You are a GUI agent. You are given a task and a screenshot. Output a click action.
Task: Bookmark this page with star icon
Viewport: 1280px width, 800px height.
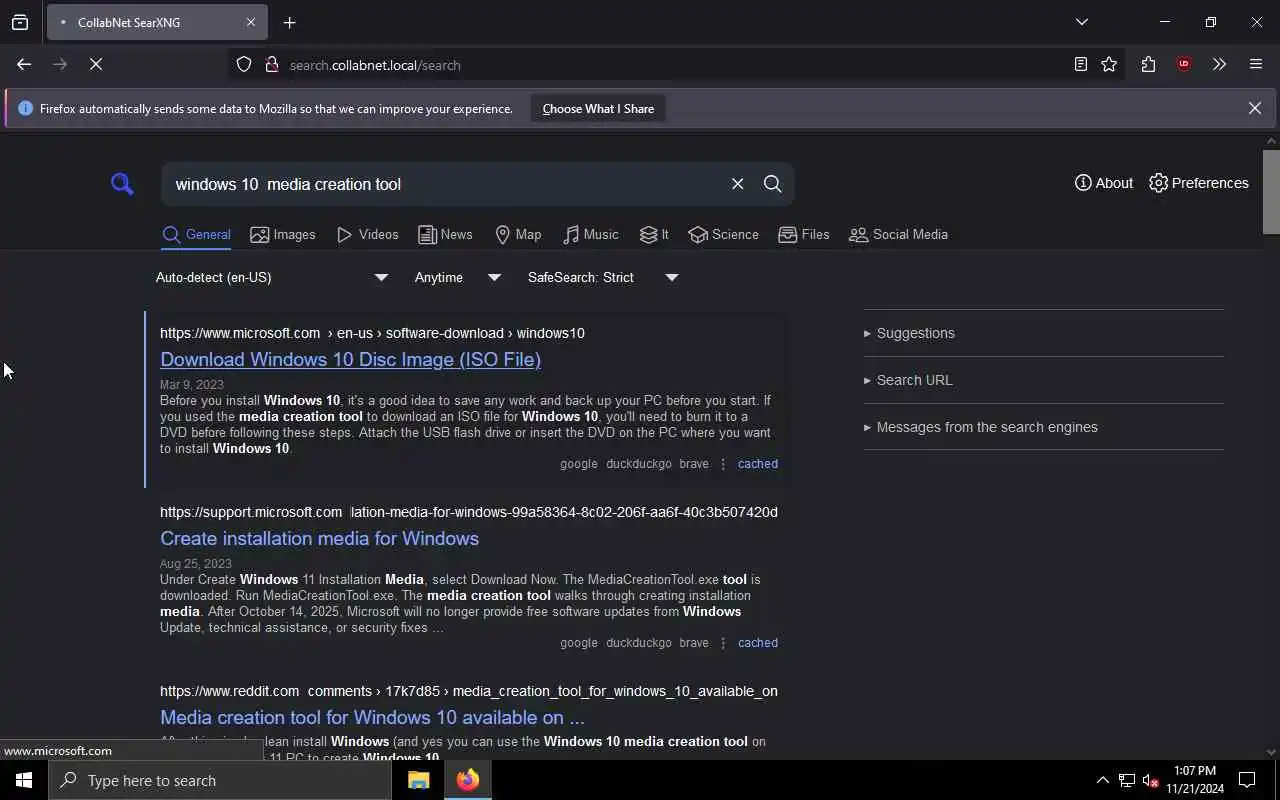point(1109,65)
